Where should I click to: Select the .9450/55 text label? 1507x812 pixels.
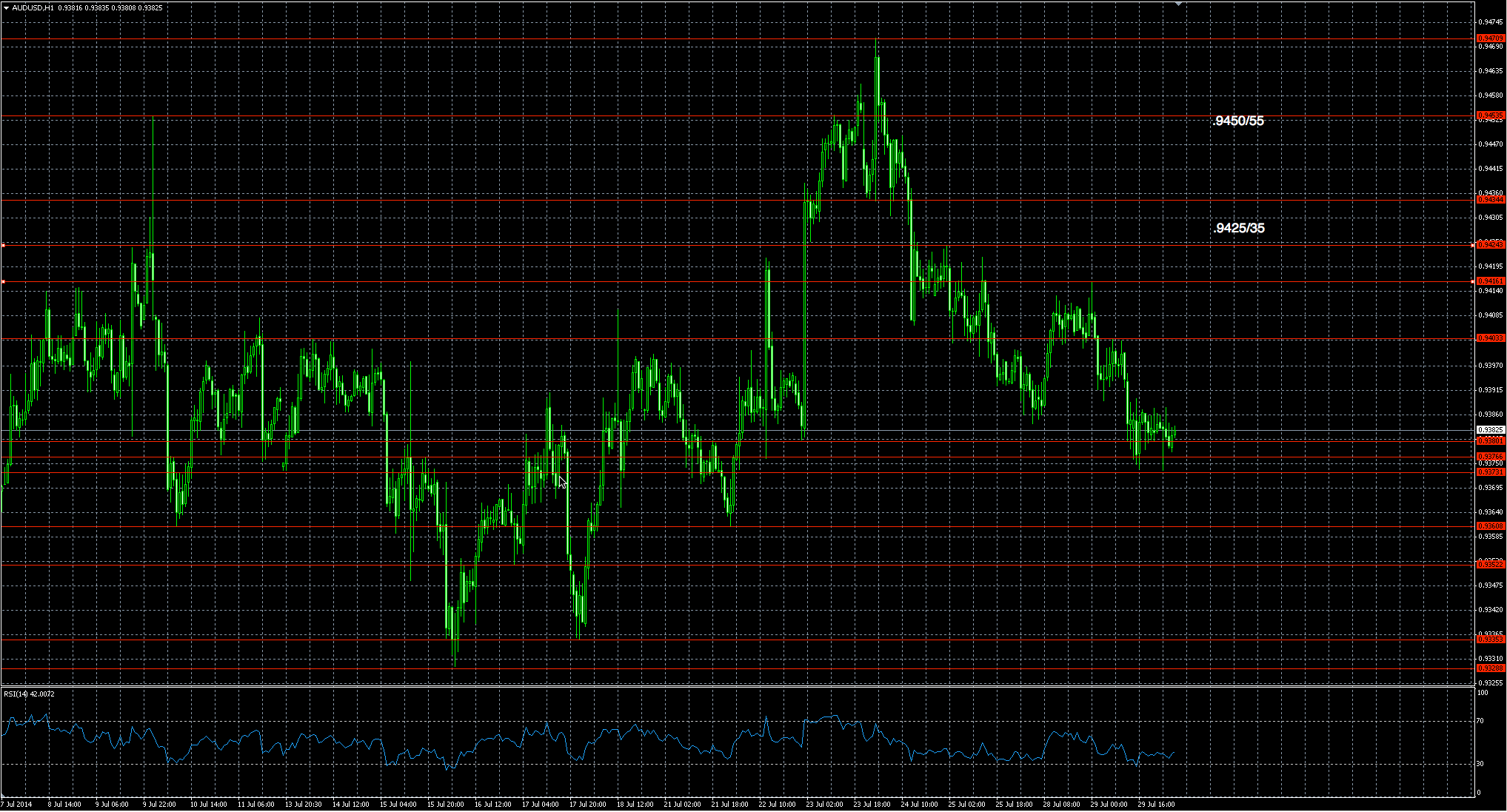(x=1238, y=121)
